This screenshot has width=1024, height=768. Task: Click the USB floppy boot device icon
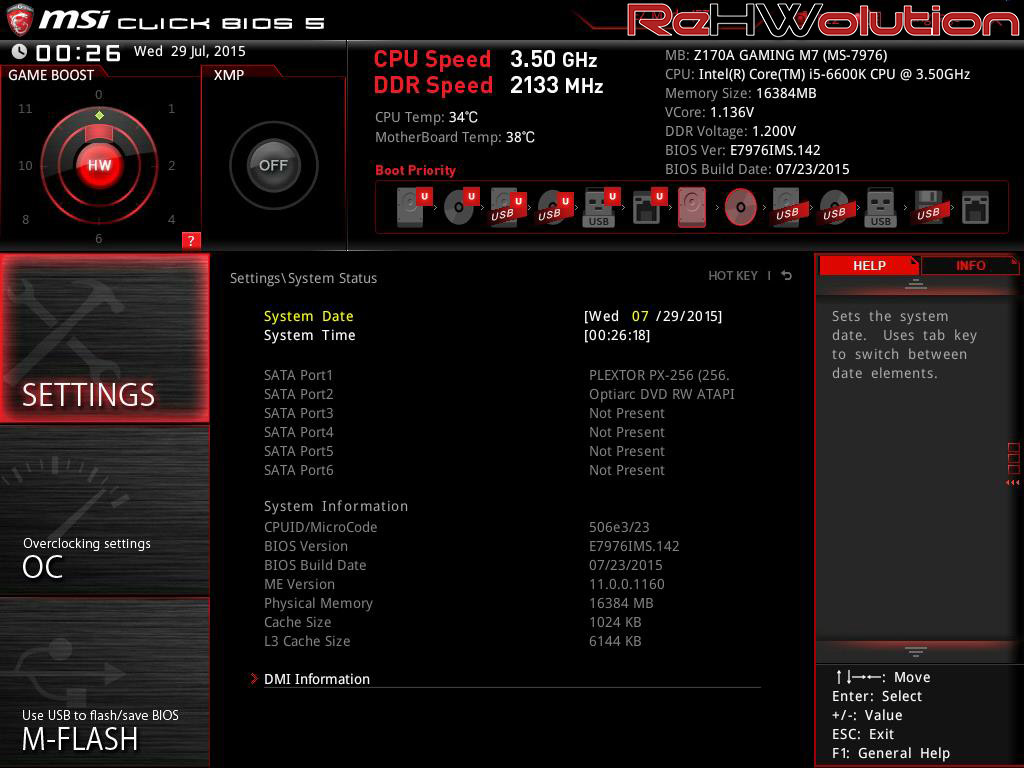click(x=926, y=207)
